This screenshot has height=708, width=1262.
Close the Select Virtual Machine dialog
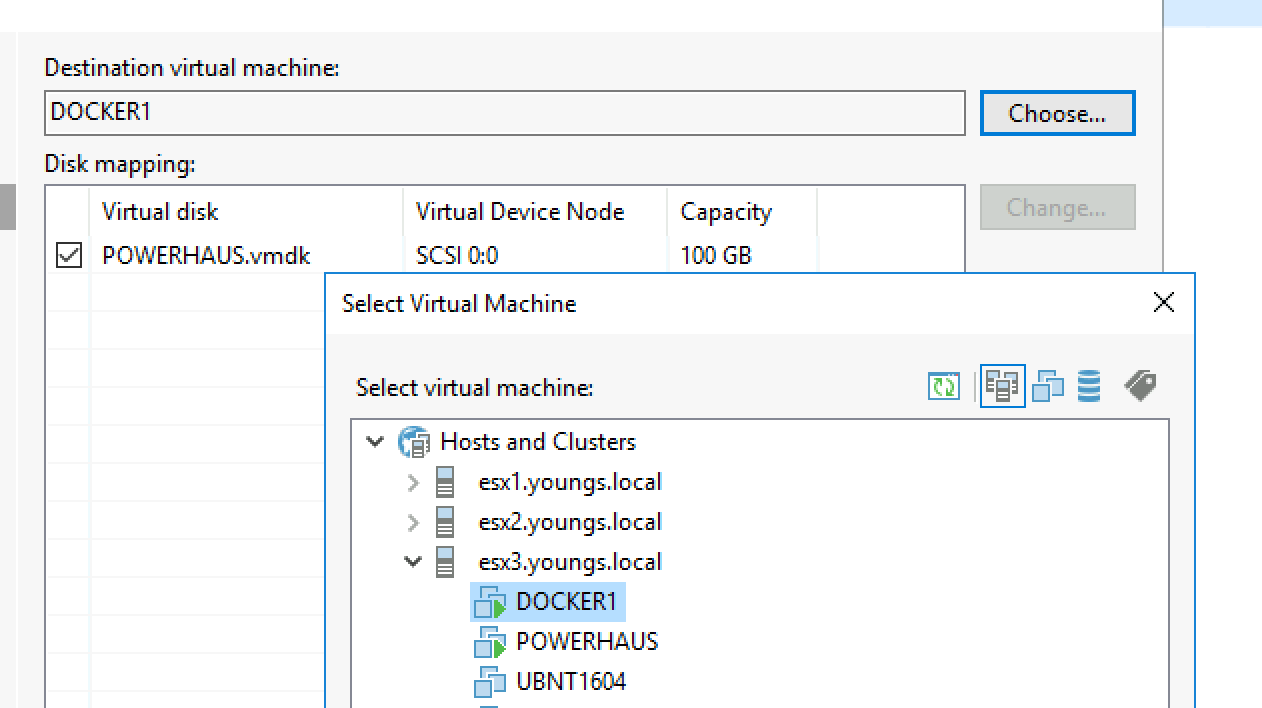(x=1163, y=303)
